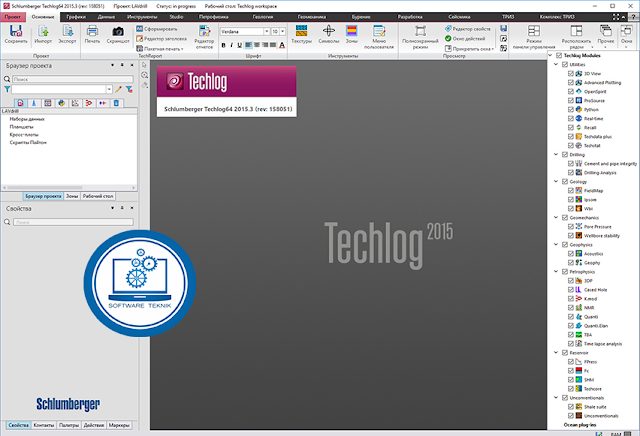
Task: Toggle underline font formatting
Action: (x=240, y=45)
